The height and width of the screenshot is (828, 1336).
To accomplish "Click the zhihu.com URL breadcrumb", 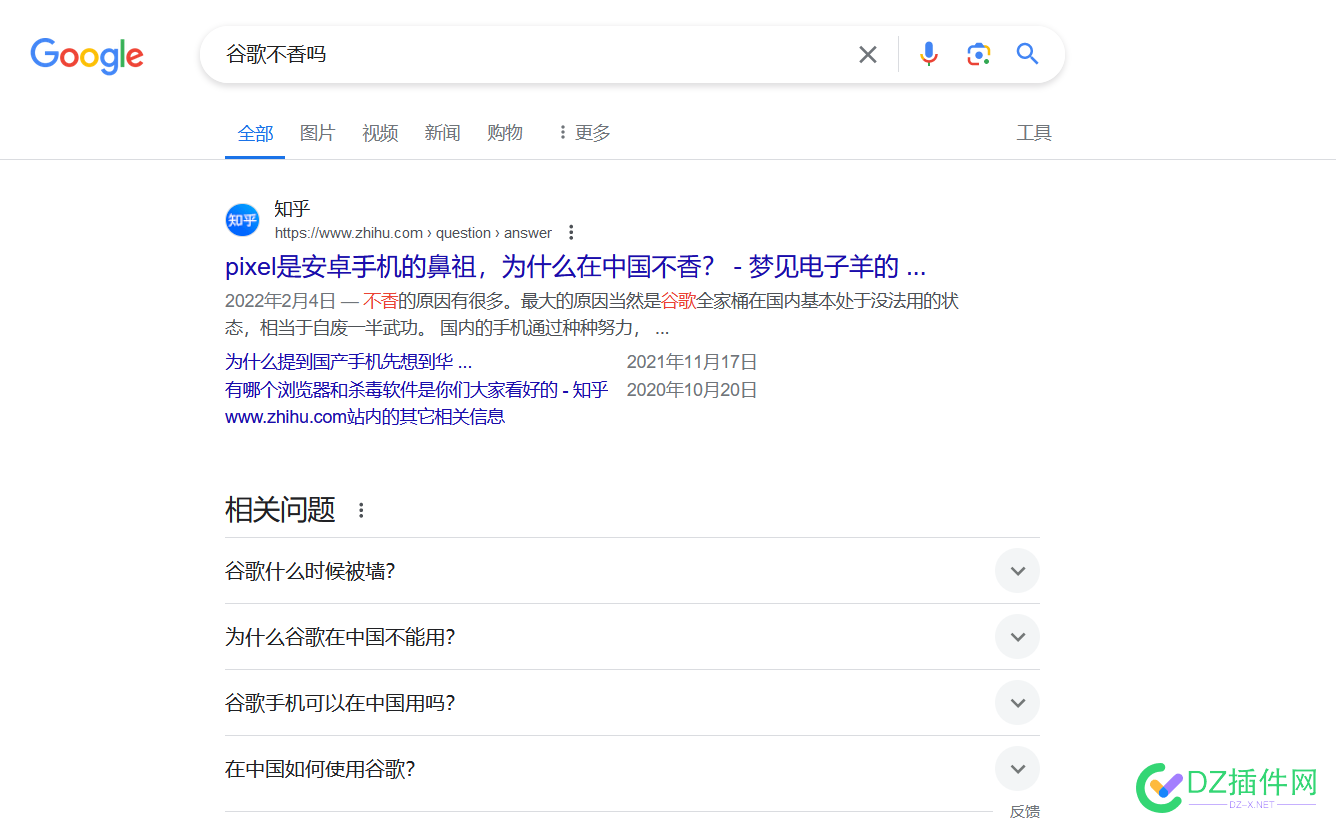I will point(413,233).
